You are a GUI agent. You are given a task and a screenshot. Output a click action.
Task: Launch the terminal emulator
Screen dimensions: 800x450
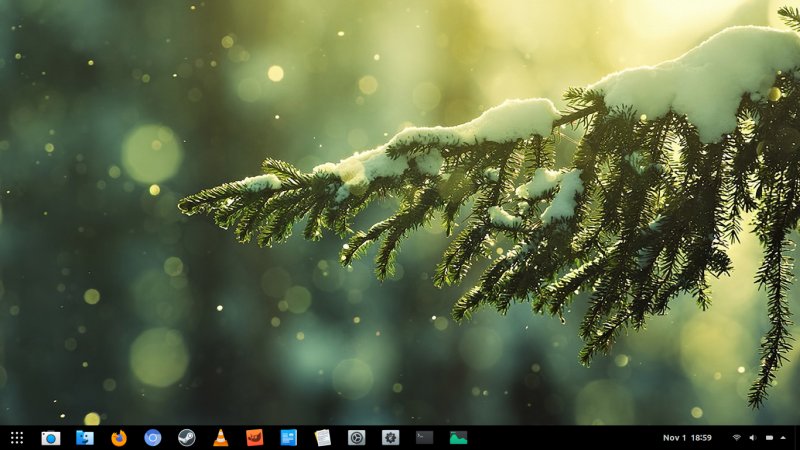pyautogui.click(x=424, y=438)
